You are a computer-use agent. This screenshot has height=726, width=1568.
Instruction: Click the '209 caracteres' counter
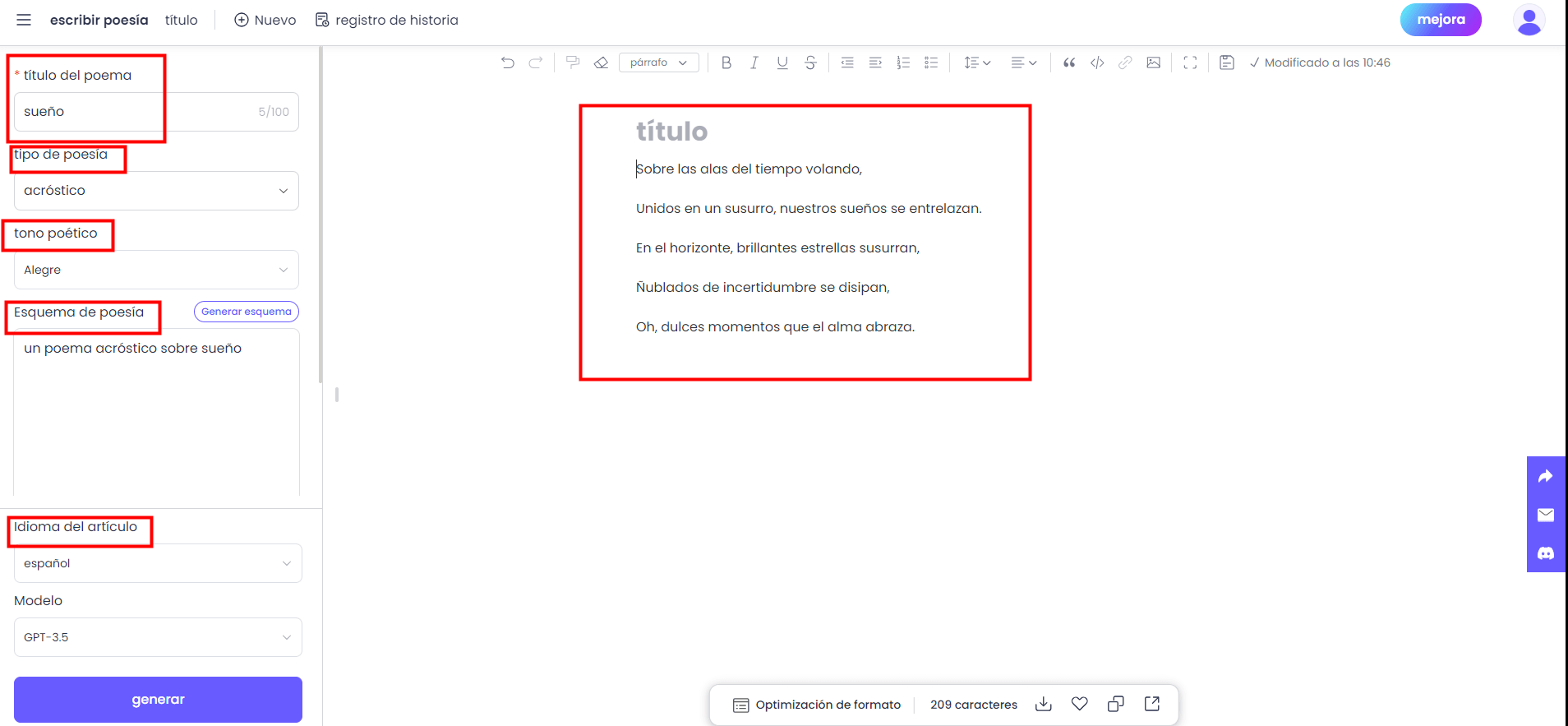pyautogui.click(x=974, y=705)
